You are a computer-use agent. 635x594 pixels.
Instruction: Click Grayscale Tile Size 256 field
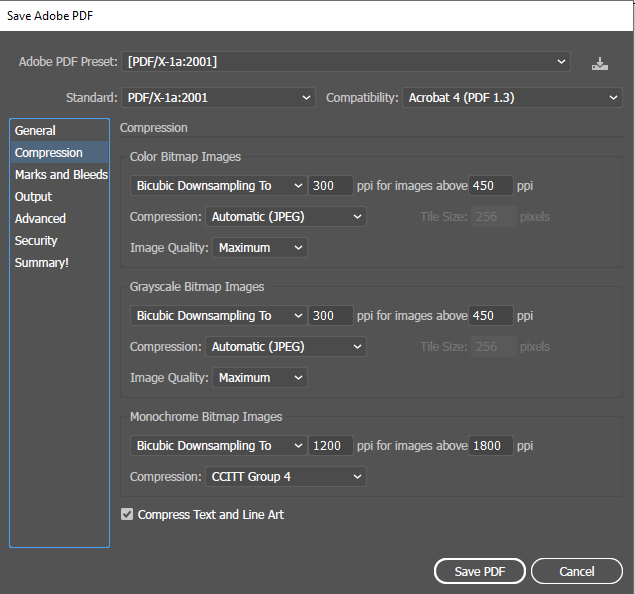click(x=494, y=347)
